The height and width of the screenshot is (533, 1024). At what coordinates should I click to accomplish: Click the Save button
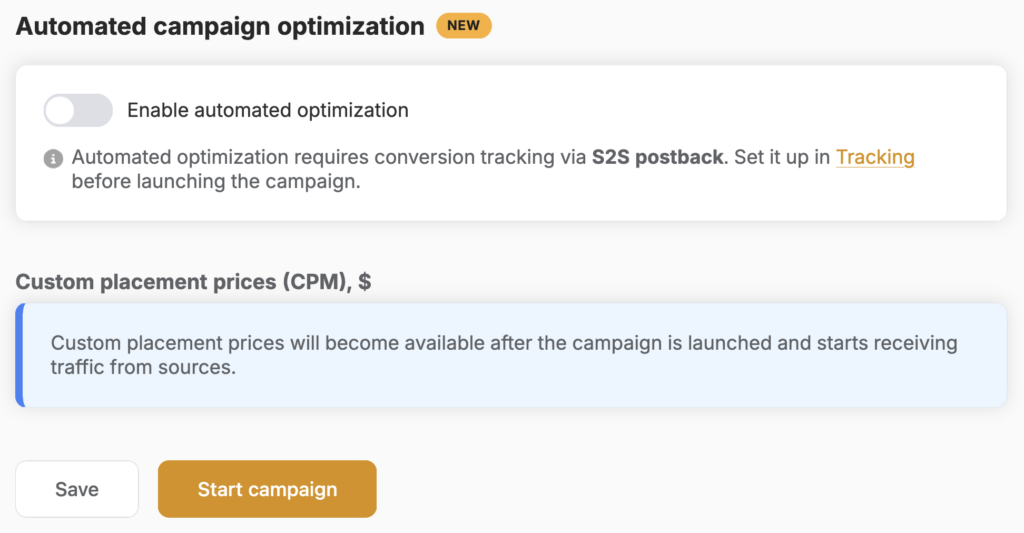tap(77, 489)
